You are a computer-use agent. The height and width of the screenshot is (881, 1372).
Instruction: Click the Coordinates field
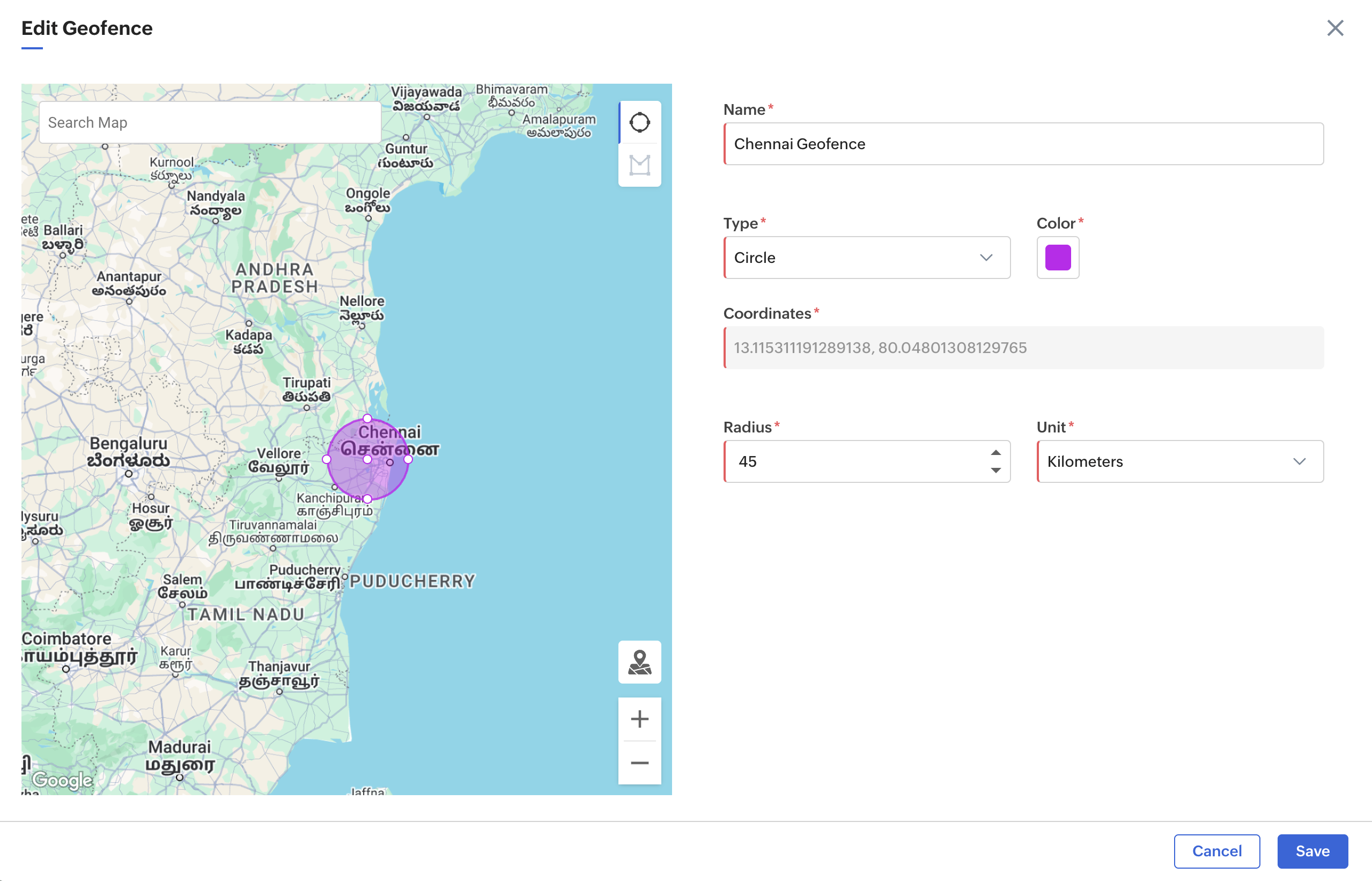(x=1023, y=348)
